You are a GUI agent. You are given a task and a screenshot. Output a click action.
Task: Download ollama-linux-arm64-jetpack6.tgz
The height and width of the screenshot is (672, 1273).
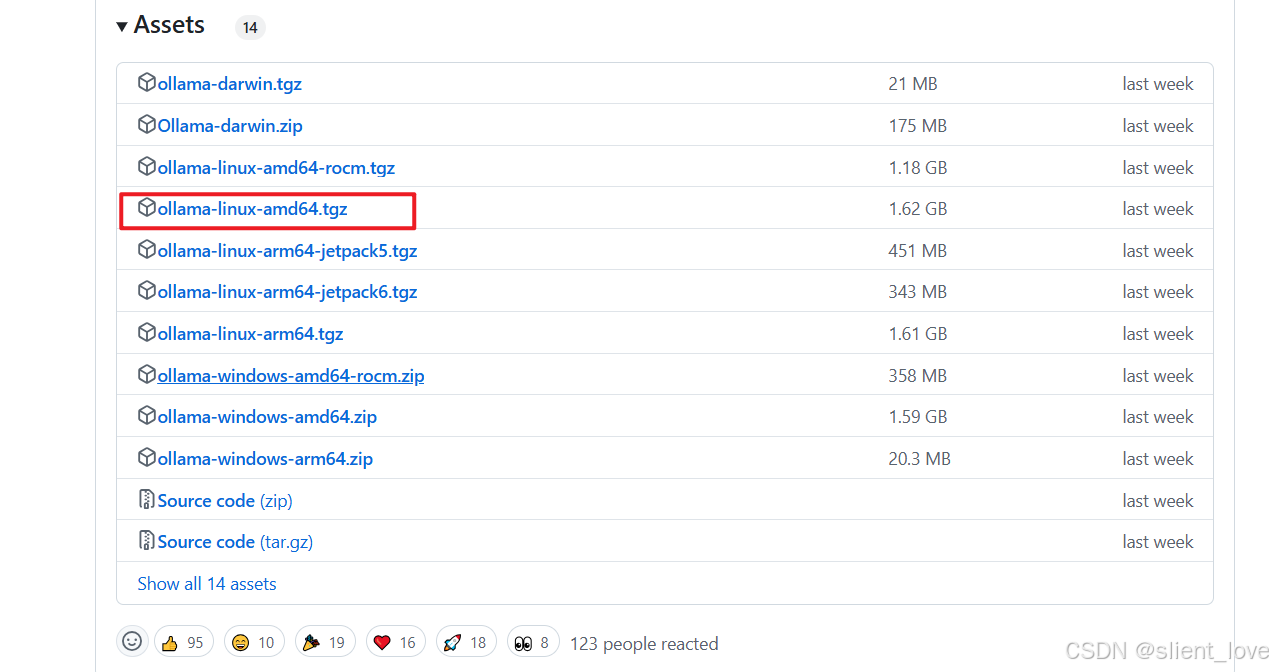(287, 292)
